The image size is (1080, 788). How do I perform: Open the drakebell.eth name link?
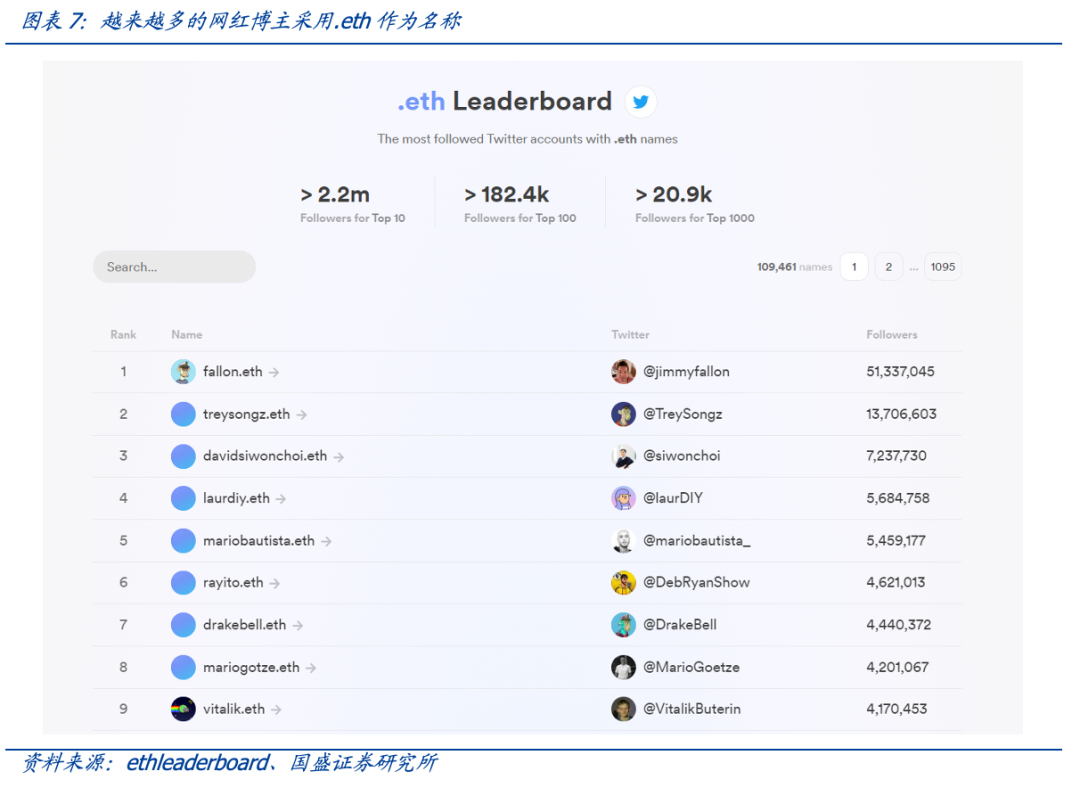pyautogui.click(x=245, y=625)
